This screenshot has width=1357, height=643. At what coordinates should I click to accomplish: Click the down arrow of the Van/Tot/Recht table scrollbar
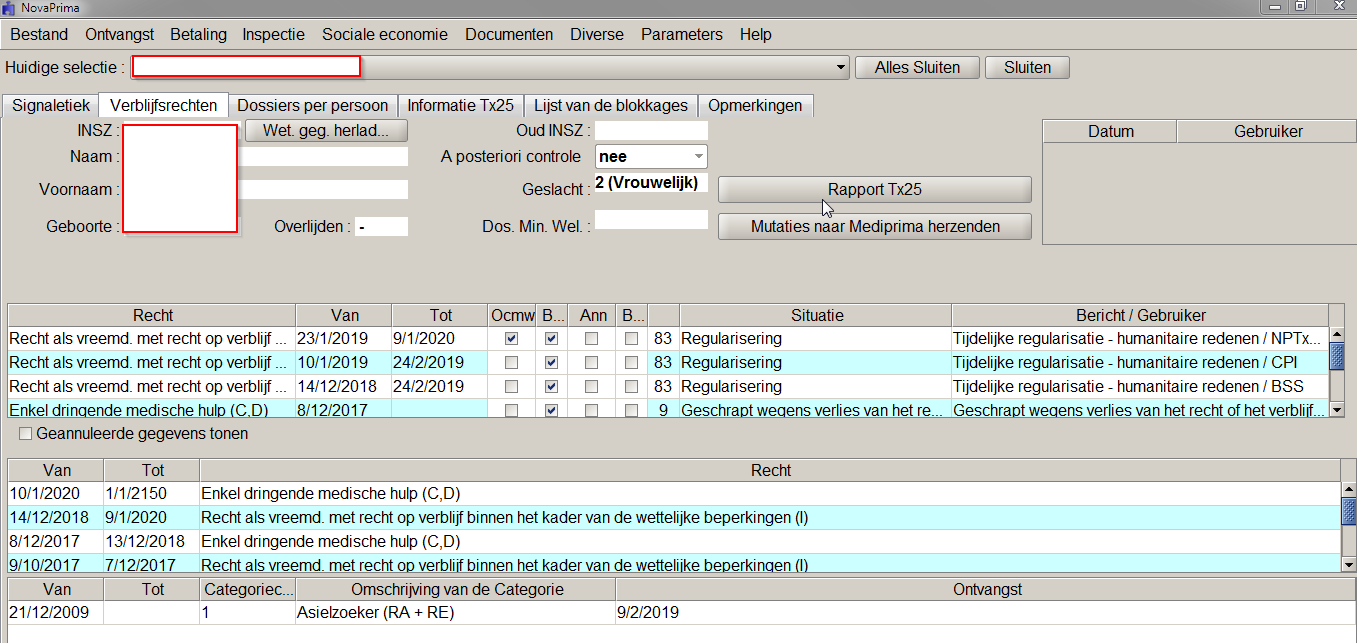point(1347,563)
